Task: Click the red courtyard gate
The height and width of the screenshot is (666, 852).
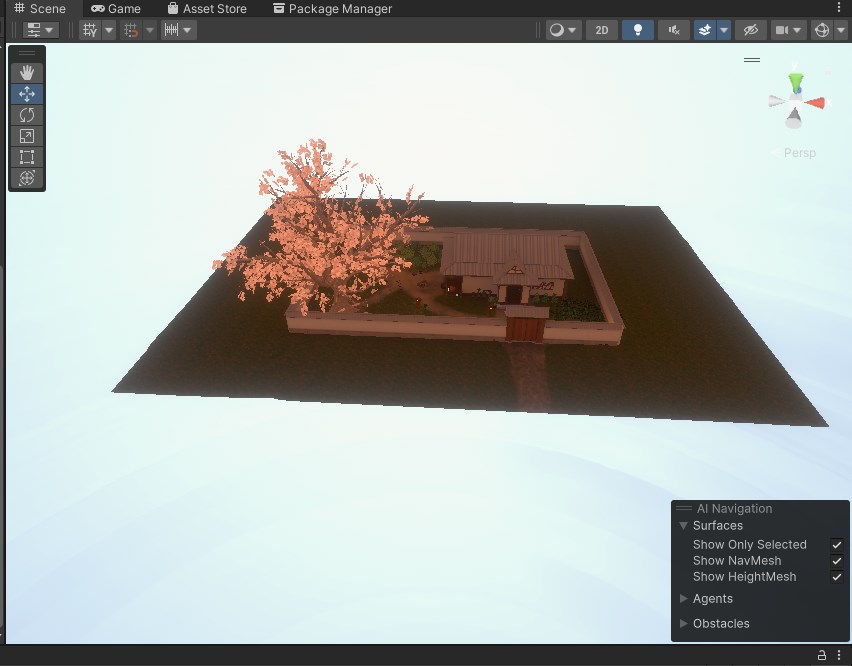Action: pos(525,328)
